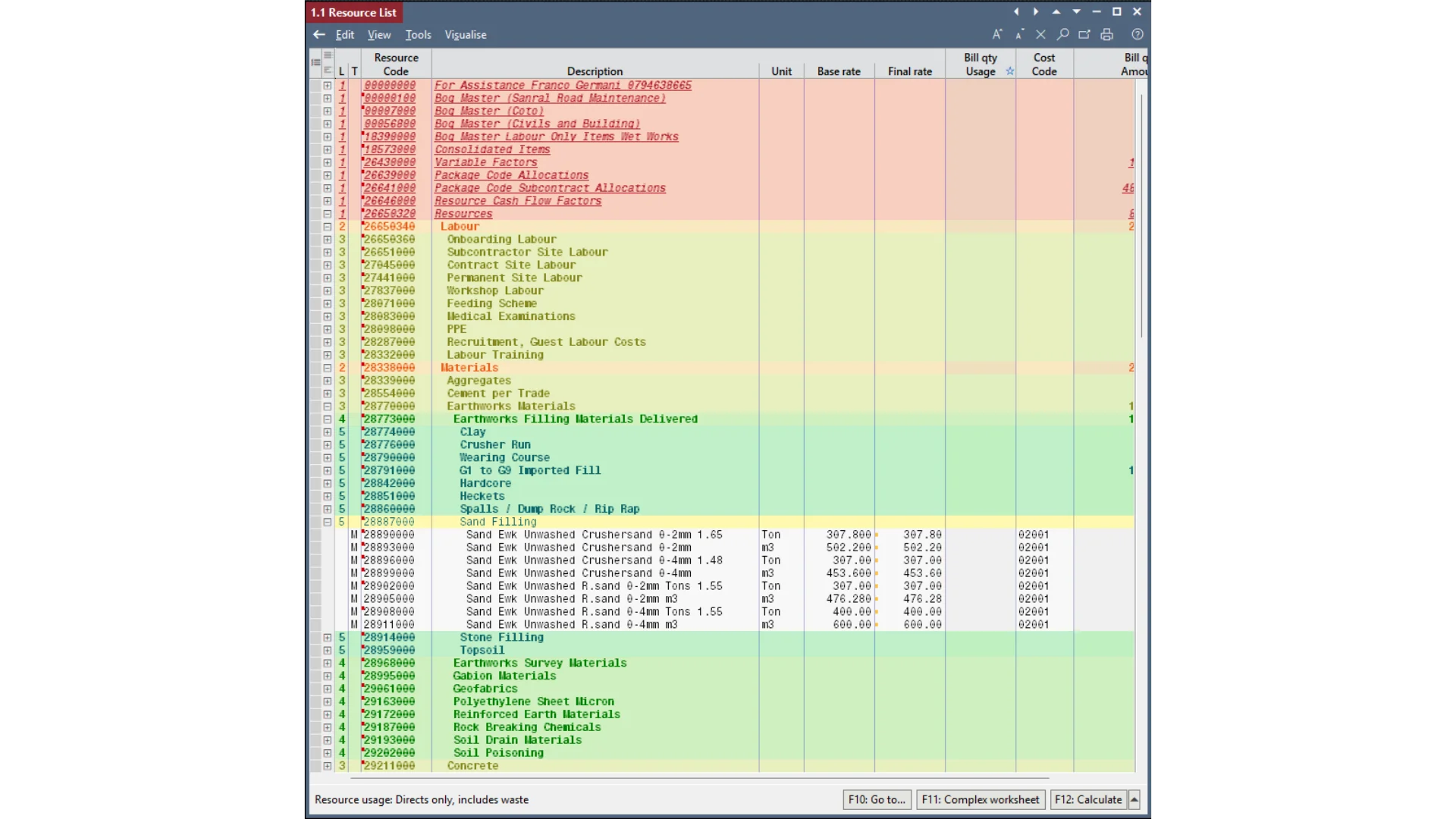
Task: Collapse the Sand Filling group
Action: tap(328, 522)
